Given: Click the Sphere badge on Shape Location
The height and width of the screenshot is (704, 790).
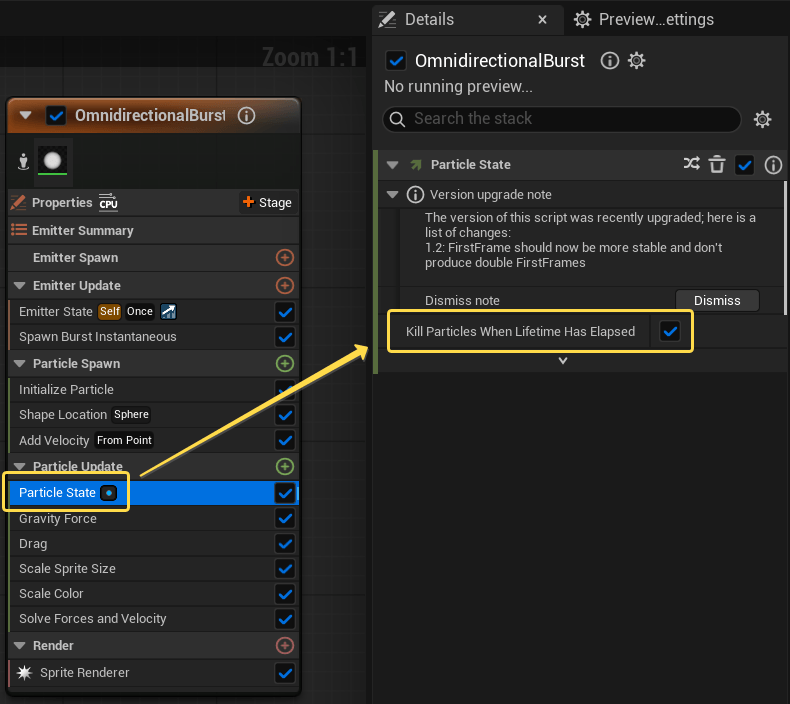Looking at the screenshot, I should pyautogui.click(x=131, y=414).
